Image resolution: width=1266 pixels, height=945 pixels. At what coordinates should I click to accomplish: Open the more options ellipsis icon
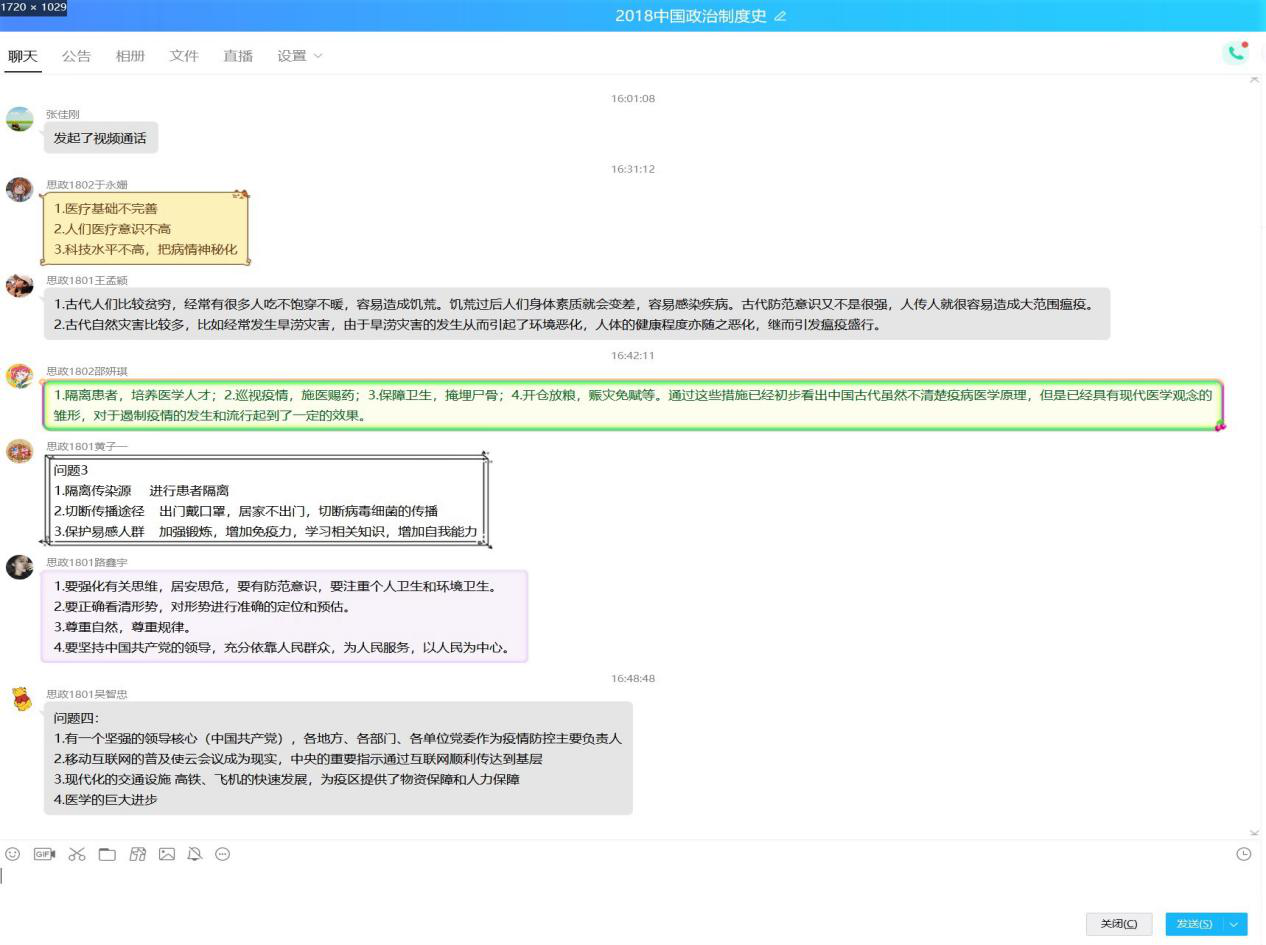pyautogui.click(x=223, y=854)
